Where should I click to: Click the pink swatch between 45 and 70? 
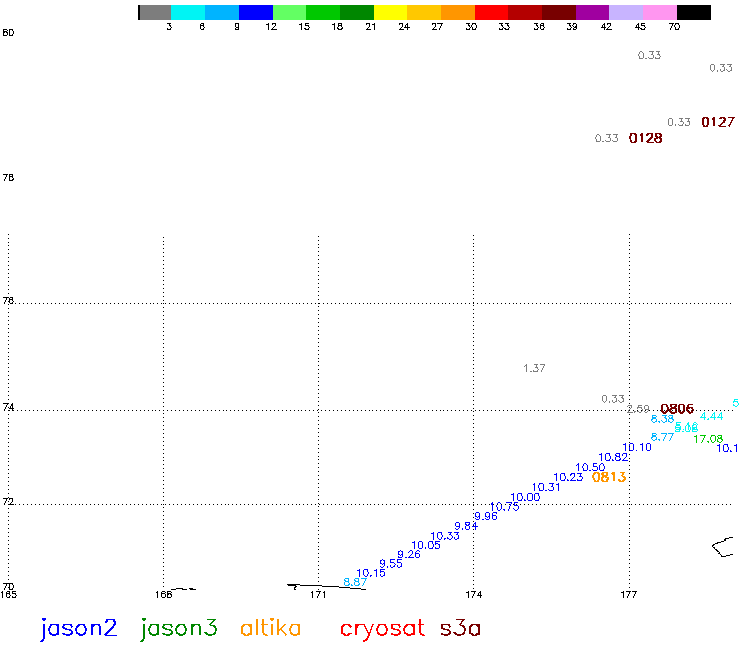[x=660, y=12]
